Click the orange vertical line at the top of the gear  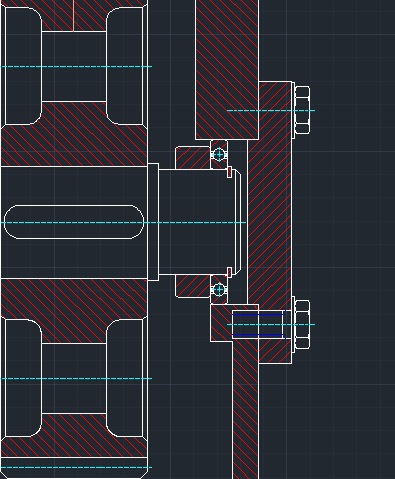pyautogui.click(x=73, y=16)
